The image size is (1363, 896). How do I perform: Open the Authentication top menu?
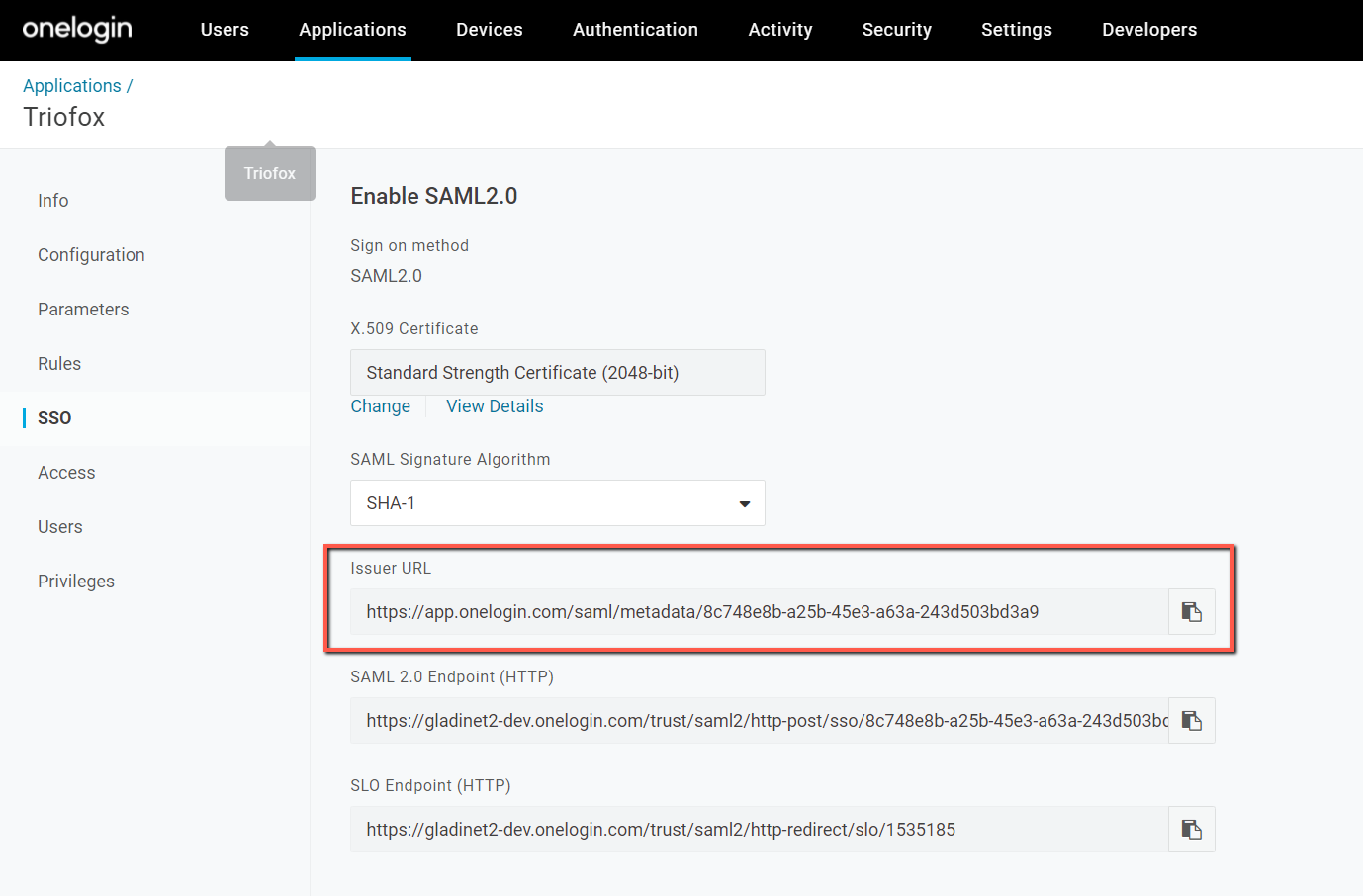(635, 30)
